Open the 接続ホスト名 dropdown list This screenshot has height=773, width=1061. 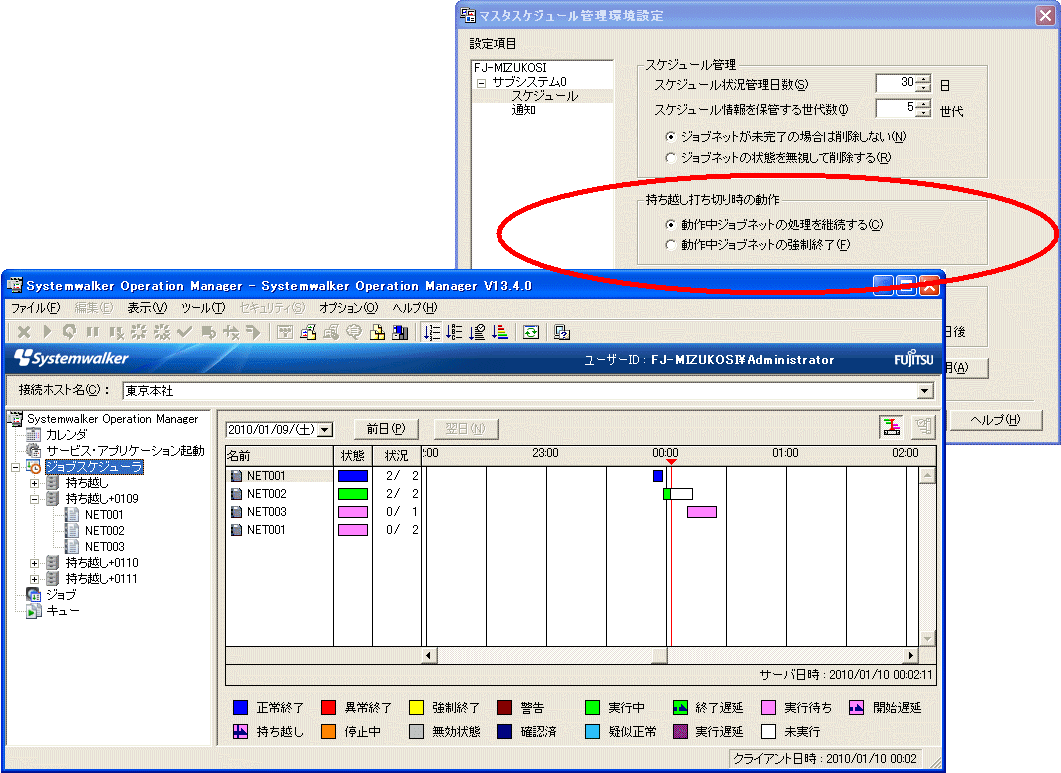(924, 391)
